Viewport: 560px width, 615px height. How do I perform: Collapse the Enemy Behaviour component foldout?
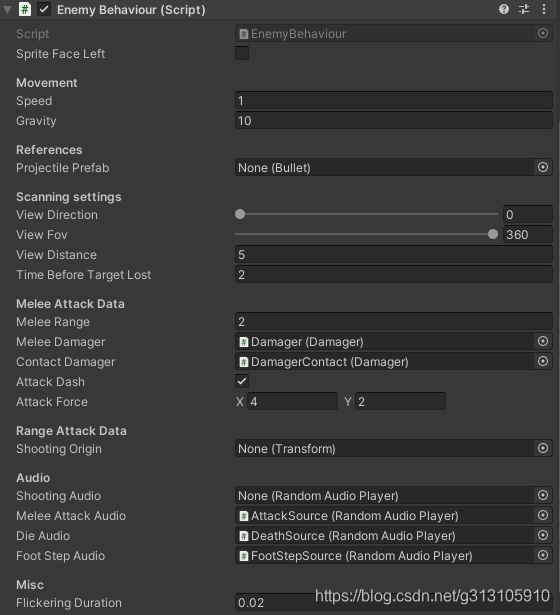pyautogui.click(x=7, y=9)
